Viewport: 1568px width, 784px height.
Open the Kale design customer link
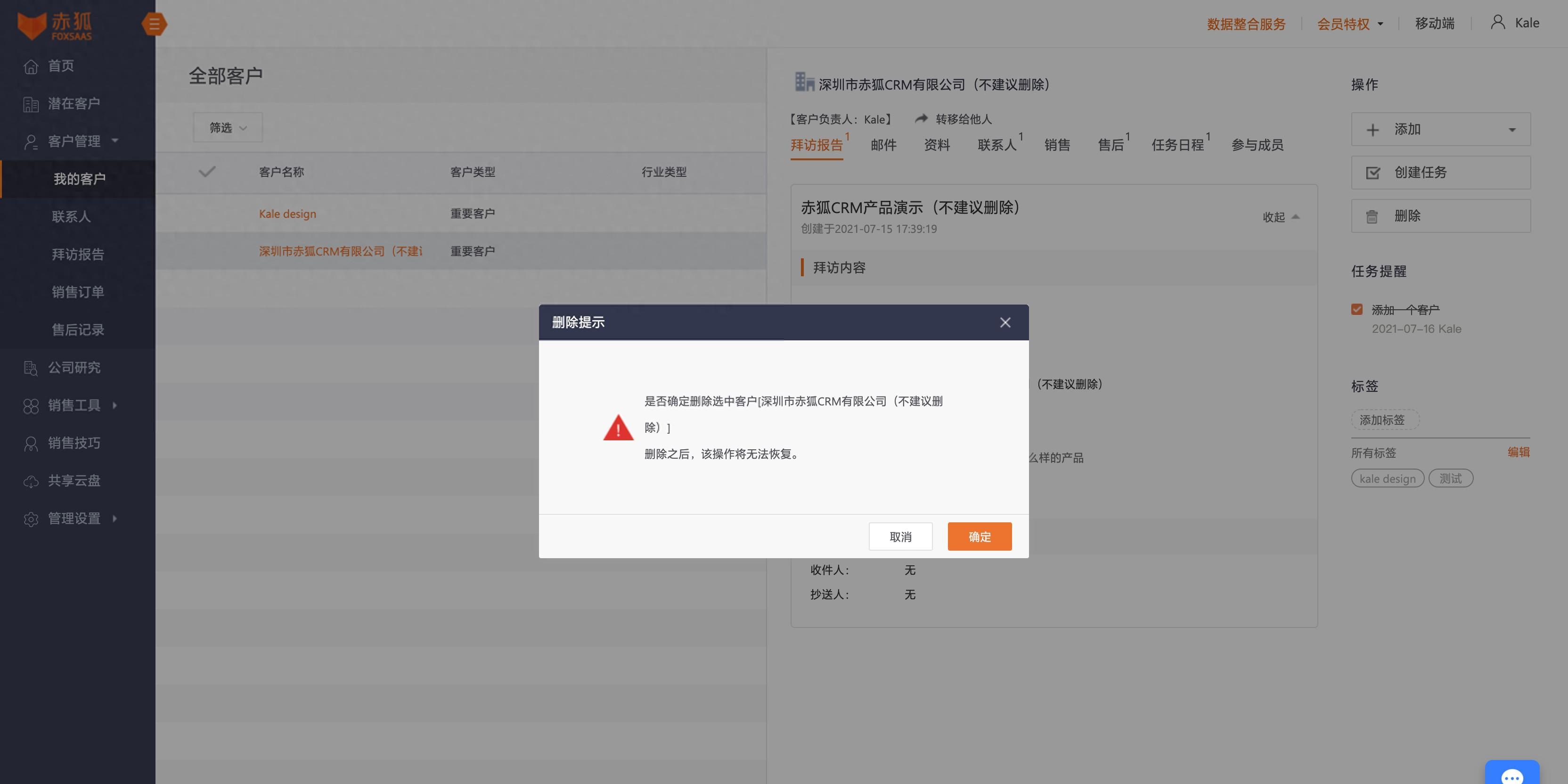287,214
